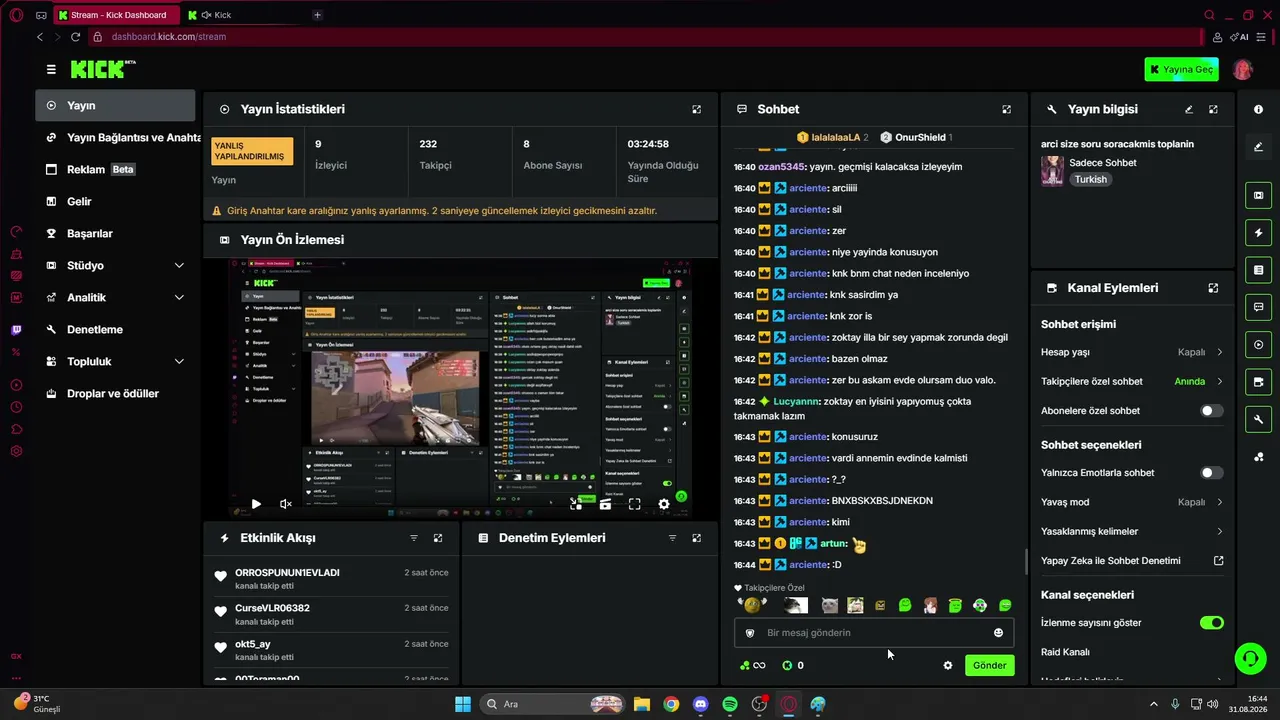
Task: Click the Bir mesaj gönderin input field
Action: click(x=874, y=633)
